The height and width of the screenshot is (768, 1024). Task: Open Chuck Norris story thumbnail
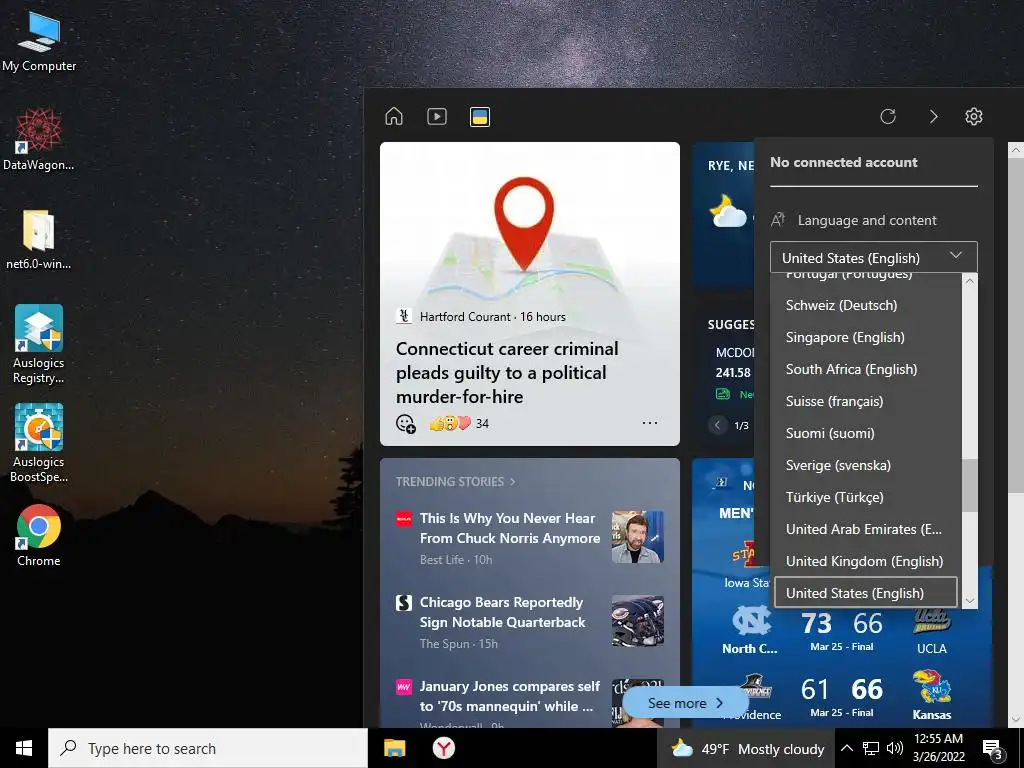(x=638, y=537)
